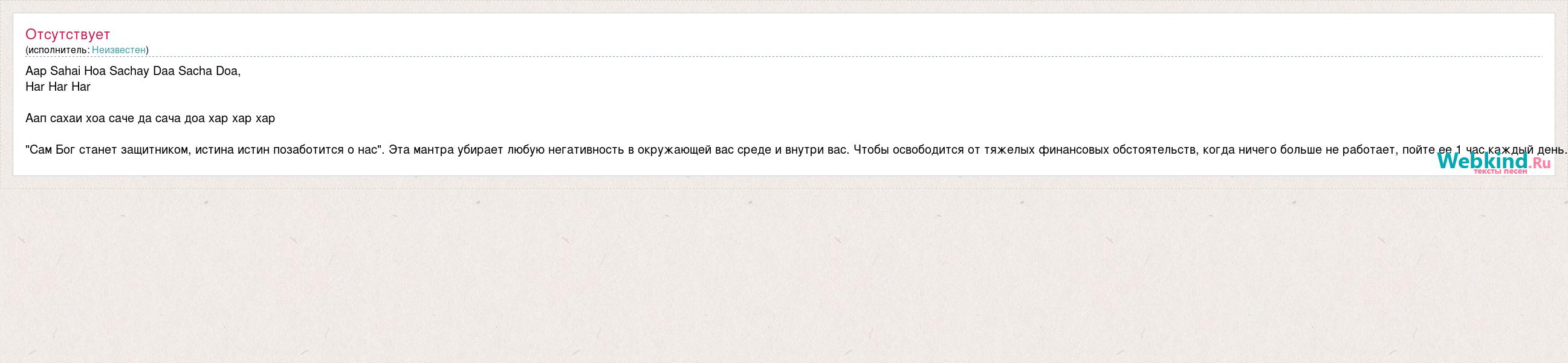Click the words Эта мантра убирает

click(447, 150)
